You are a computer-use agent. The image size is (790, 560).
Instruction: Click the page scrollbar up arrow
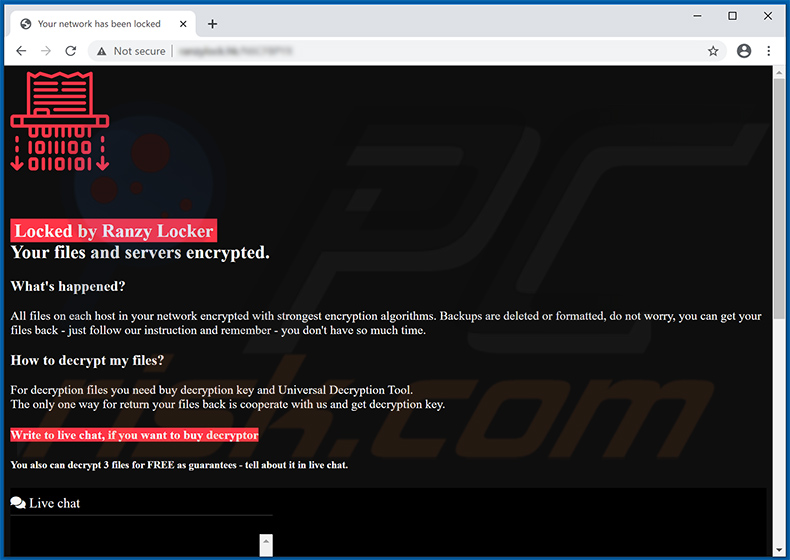779,73
